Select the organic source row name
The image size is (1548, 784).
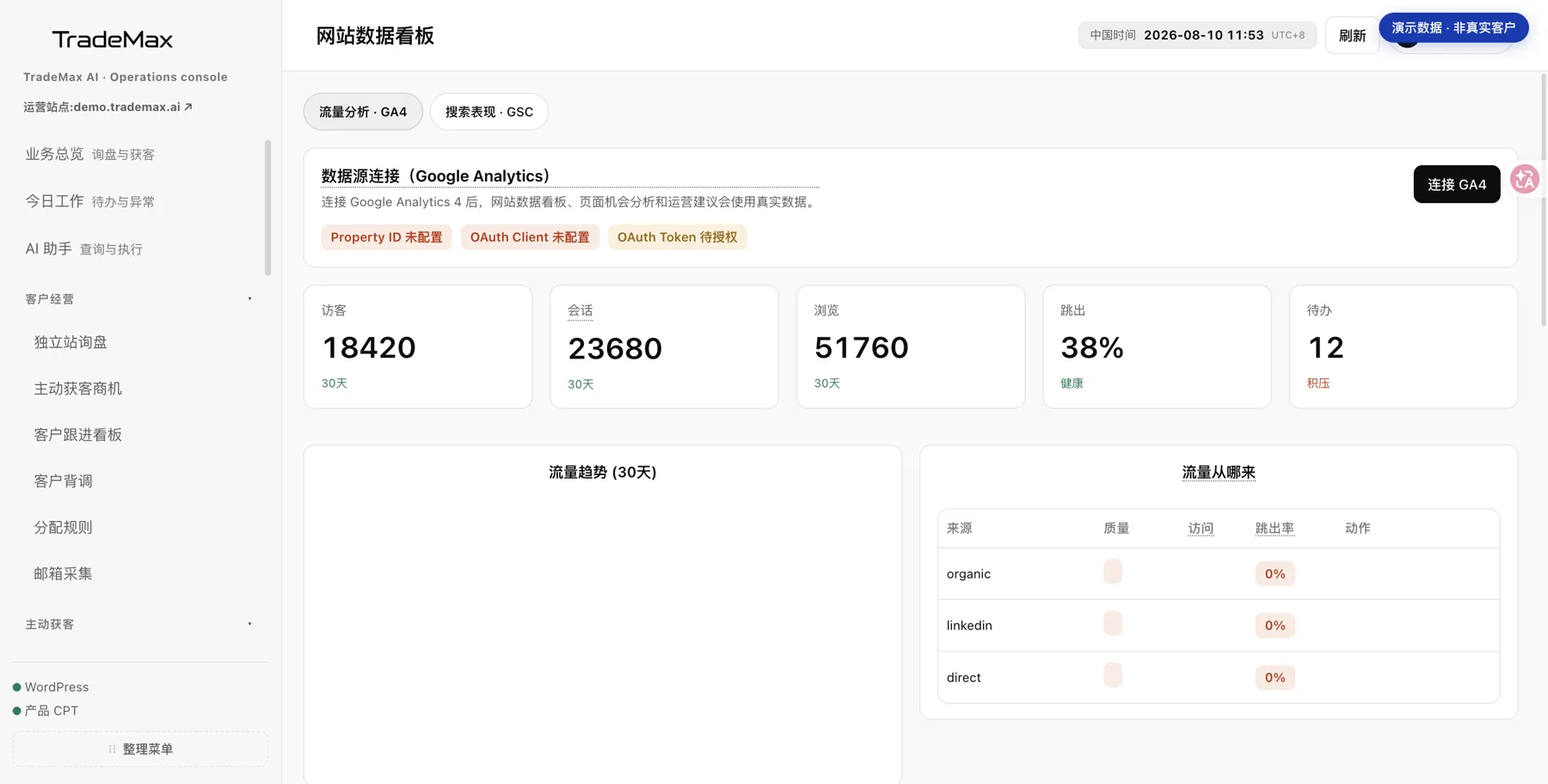[968, 574]
